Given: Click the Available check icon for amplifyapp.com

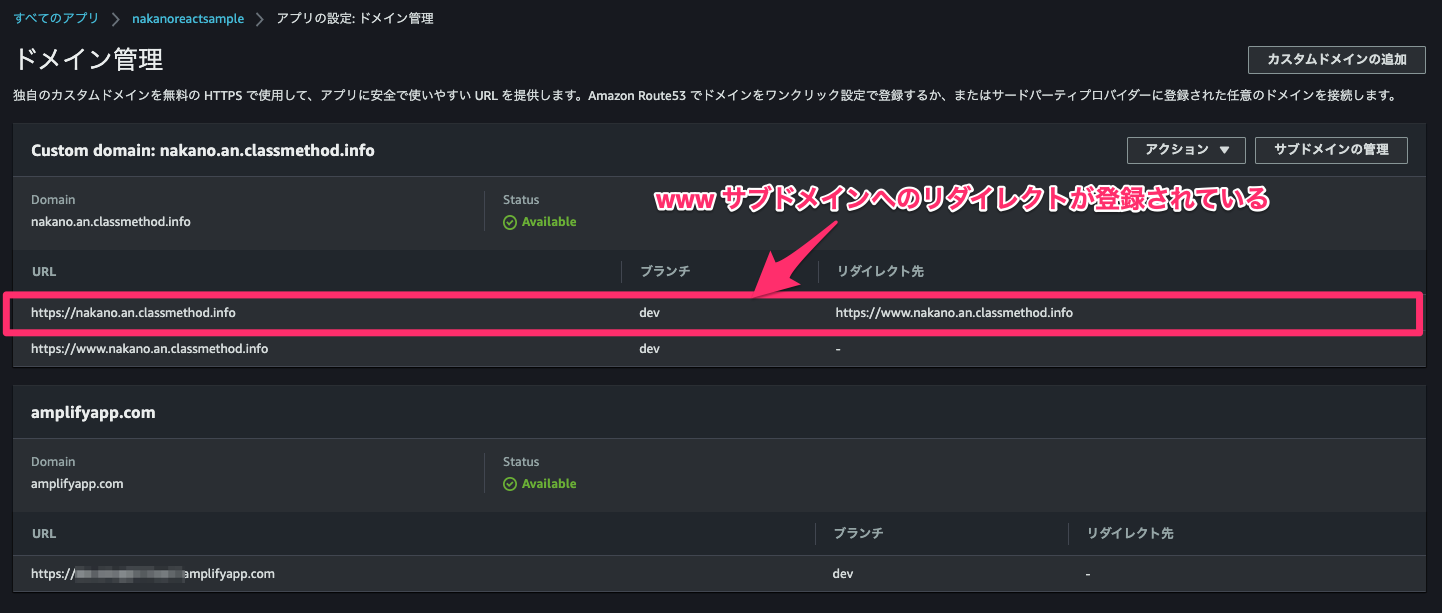Looking at the screenshot, I should click(x=510, y=484).
